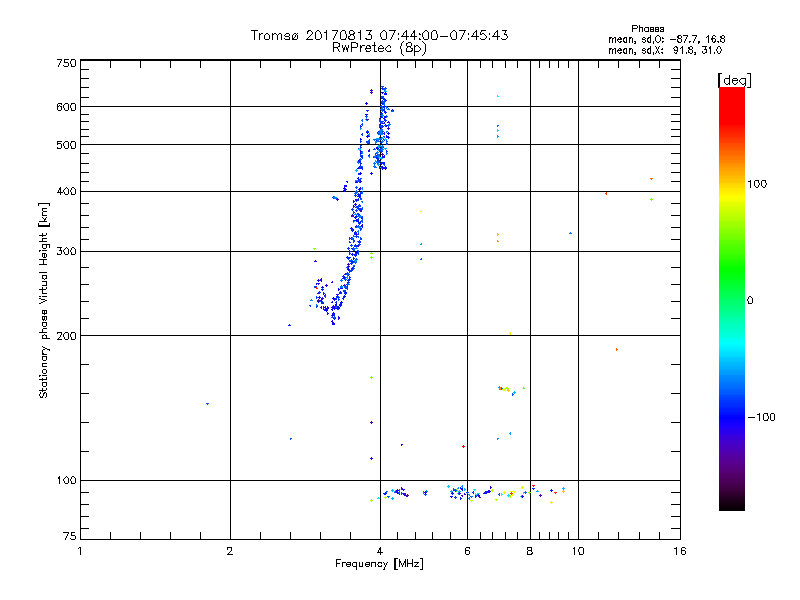Click the '2' x-axis tick label
The height and width of the screenshot is (600, 800).
point(230,551)
